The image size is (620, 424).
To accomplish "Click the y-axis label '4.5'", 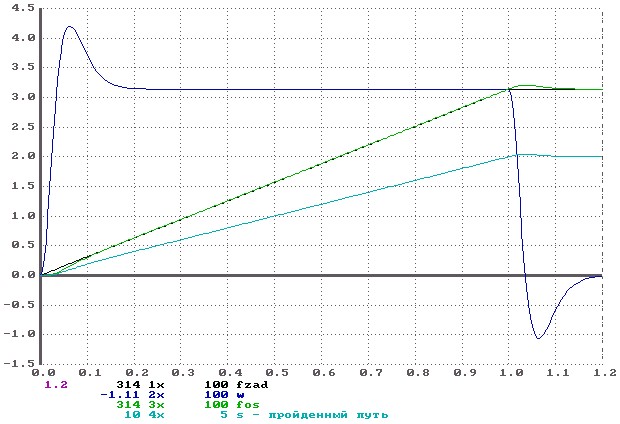I will point(23,8).
